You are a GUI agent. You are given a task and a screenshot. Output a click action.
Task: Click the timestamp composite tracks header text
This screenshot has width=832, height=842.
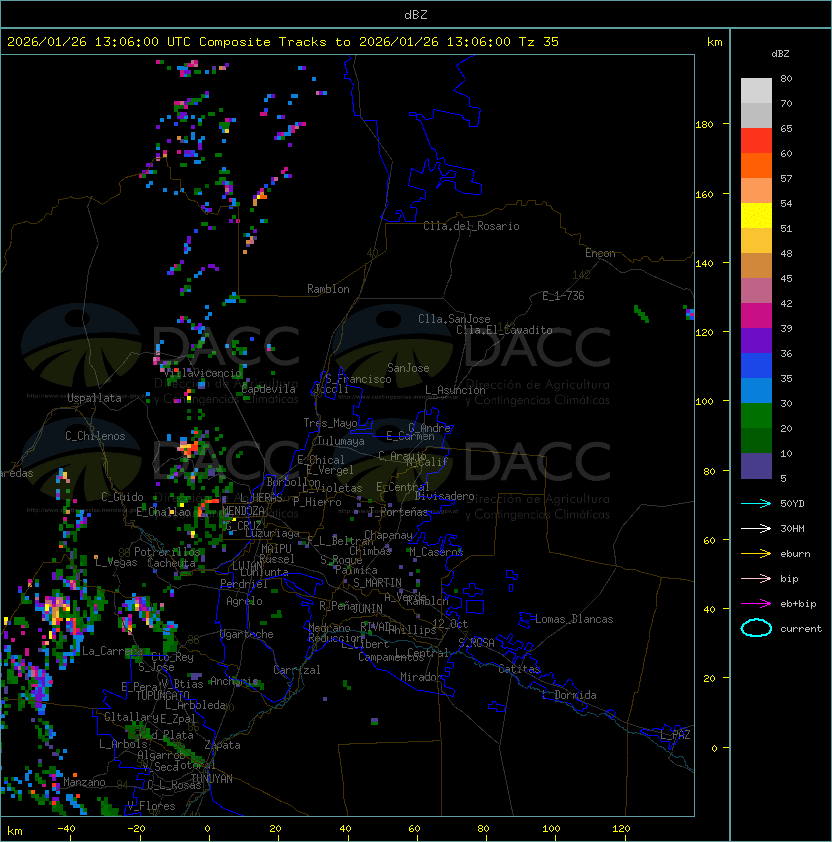coord(283,42)
